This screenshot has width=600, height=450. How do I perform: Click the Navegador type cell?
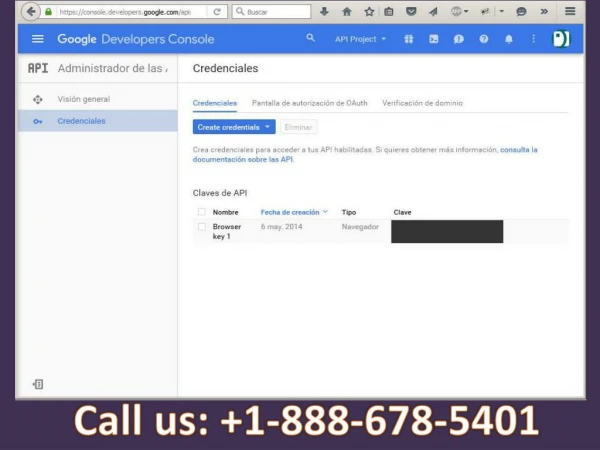[x=360, y=227]
